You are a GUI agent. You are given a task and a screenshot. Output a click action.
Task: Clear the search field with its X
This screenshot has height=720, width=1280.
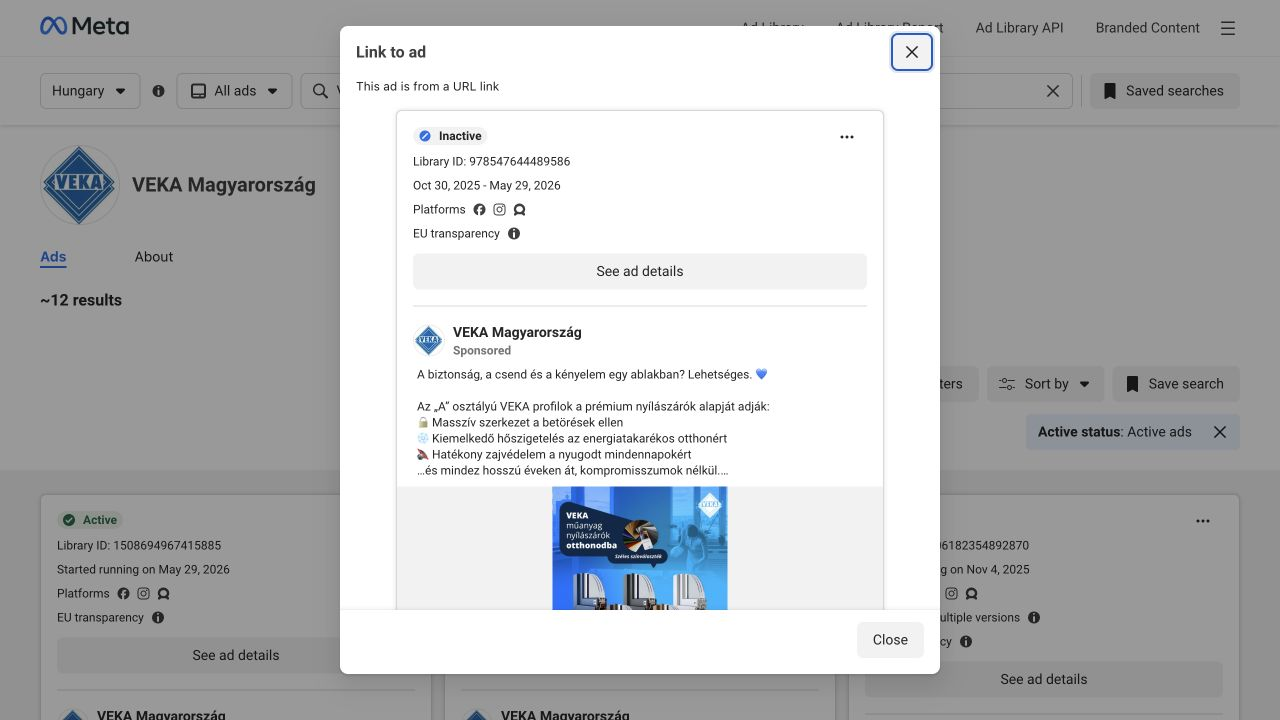click(x=1053, y=91)
